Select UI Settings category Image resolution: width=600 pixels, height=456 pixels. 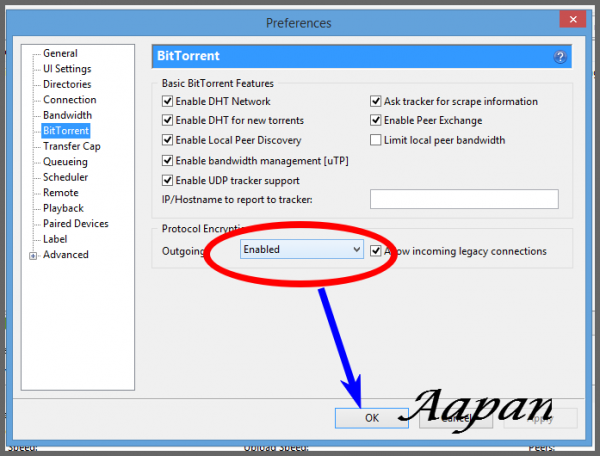point(67,69)
